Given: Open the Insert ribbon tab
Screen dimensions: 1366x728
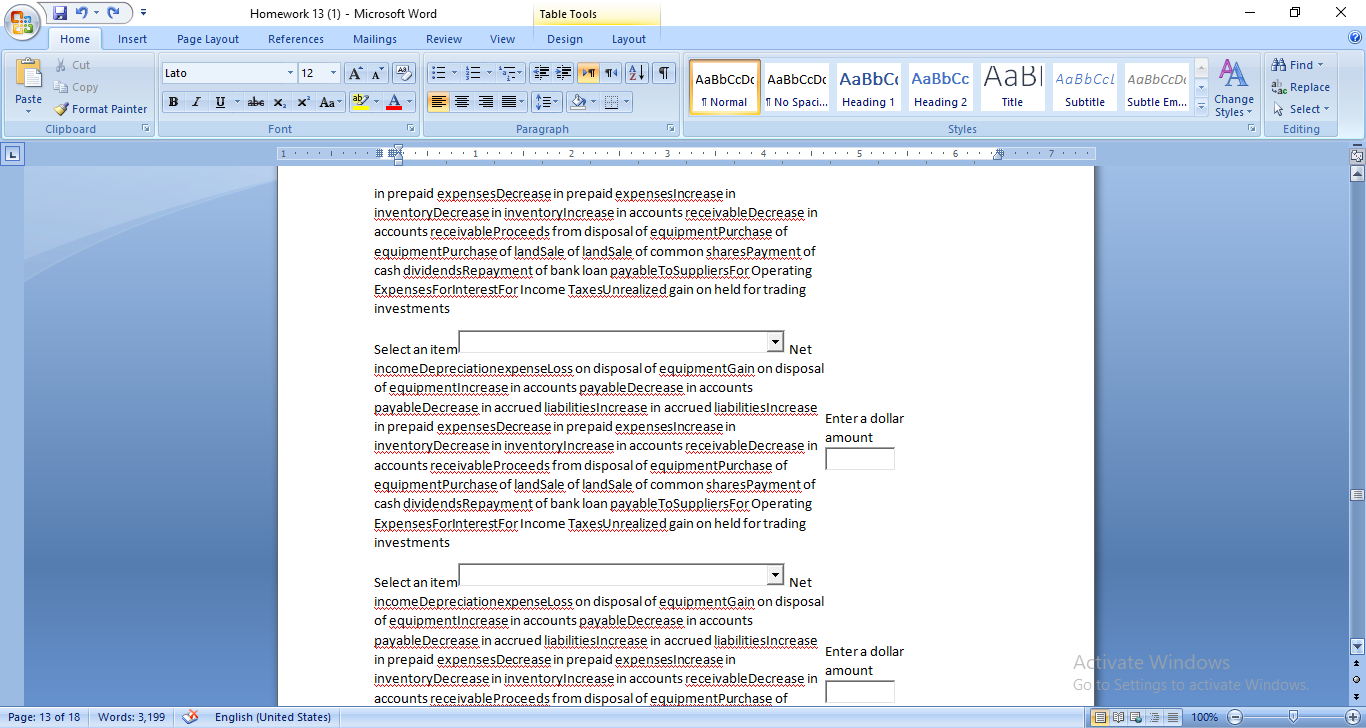Looking at the screenshot, I should 132,39.
